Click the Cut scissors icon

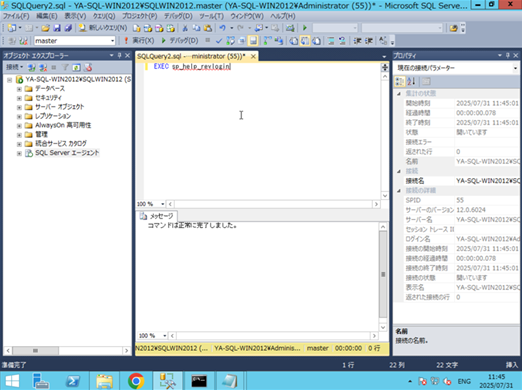(x=185, y=28)
